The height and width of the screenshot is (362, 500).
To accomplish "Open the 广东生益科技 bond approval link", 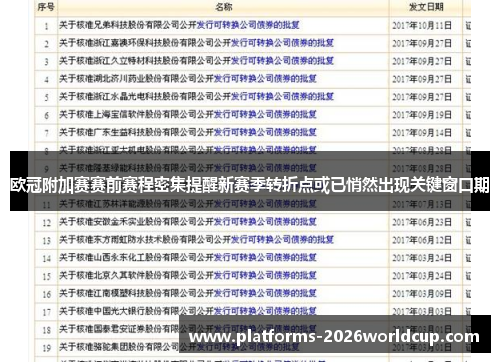I will 188,132.
